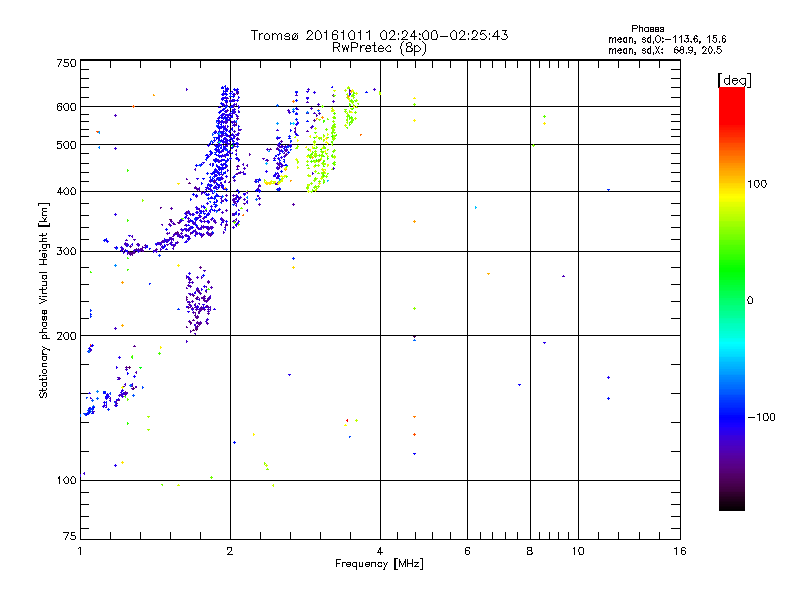Viewport: 800px width, 600px height.
Task: Click the phase colorbar gradient
Action: (x=732, y=298)
